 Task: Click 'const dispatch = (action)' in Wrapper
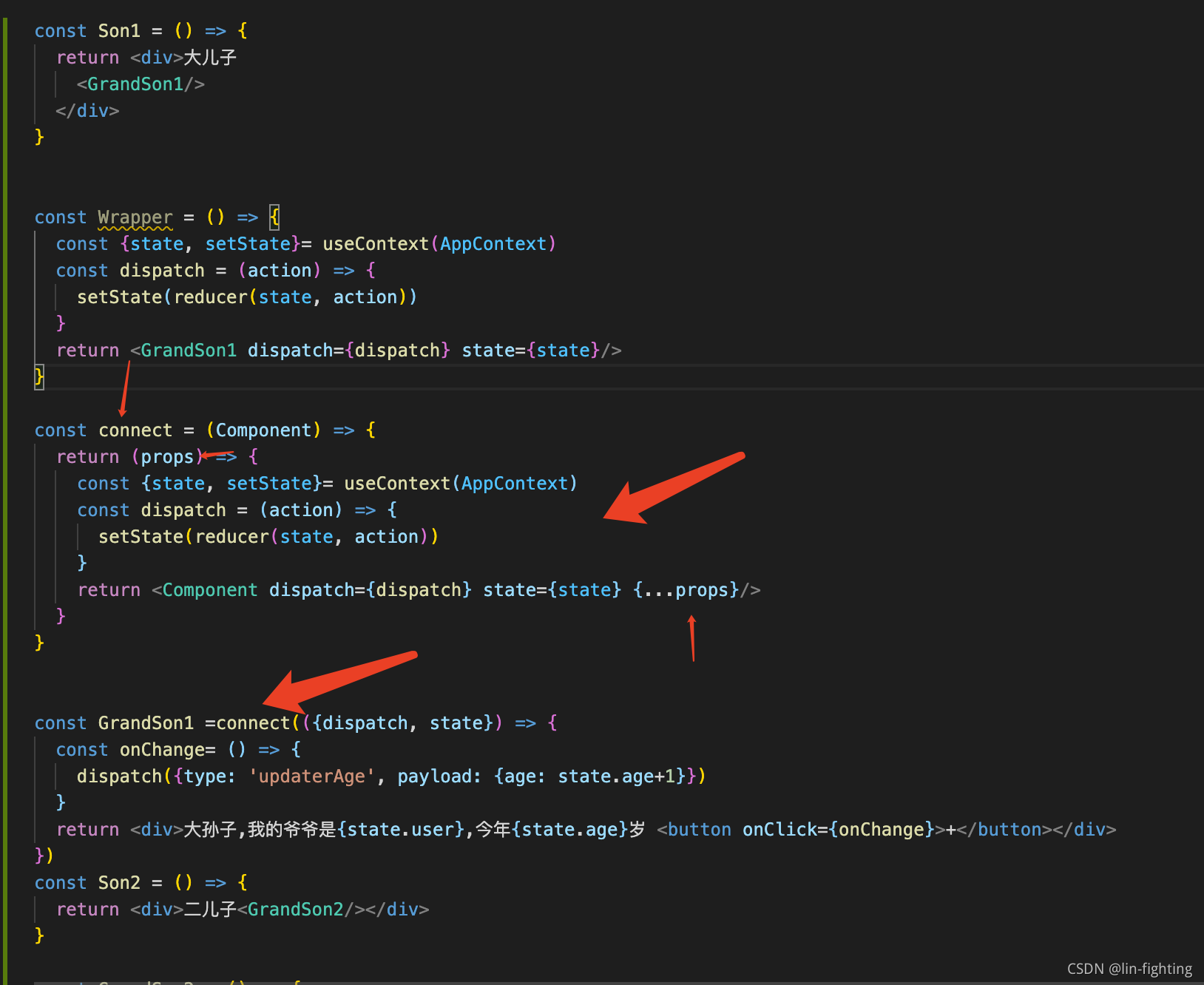(x=189, y=271)
